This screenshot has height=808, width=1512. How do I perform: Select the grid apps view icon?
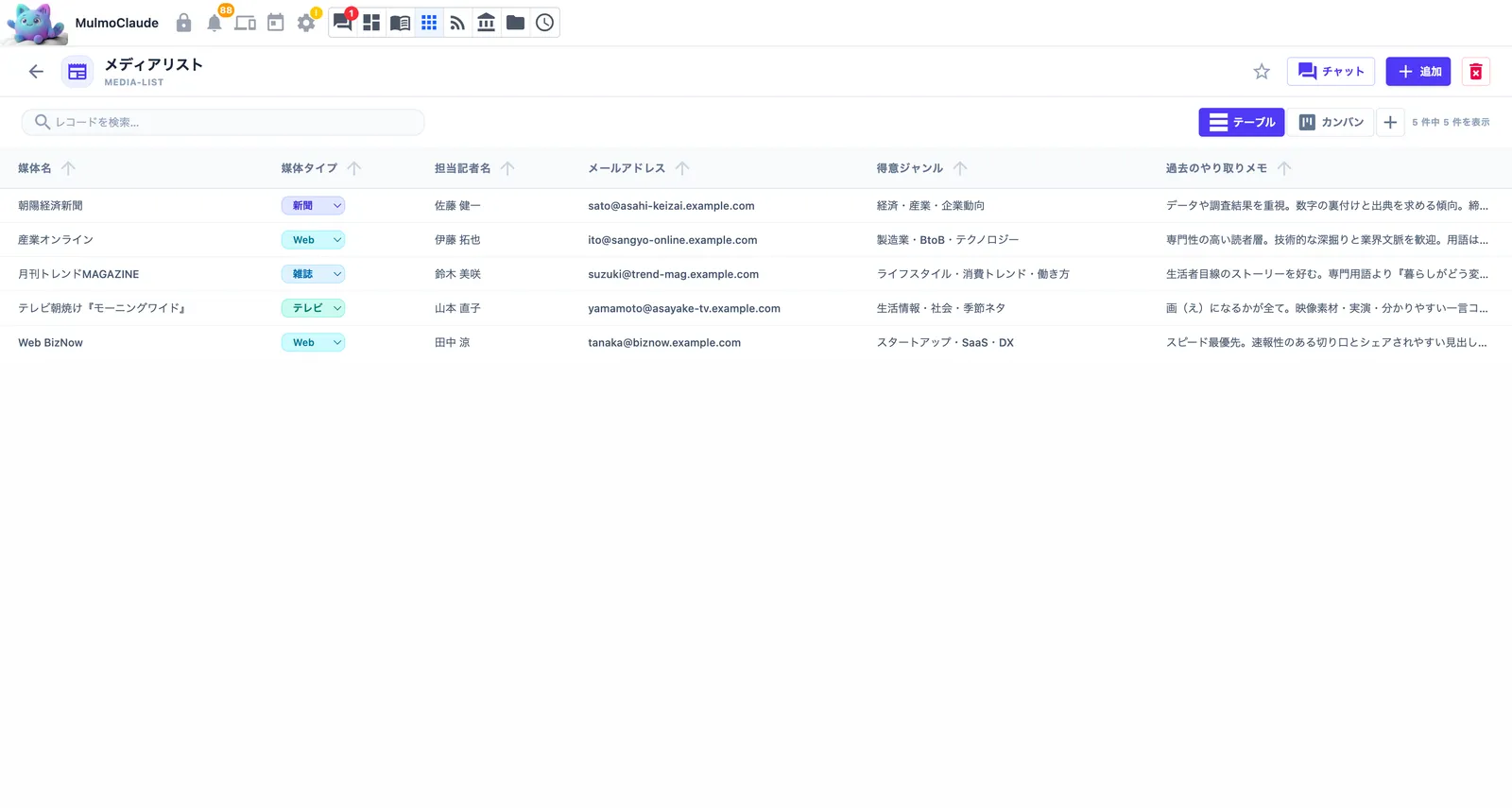click(429, 23)
